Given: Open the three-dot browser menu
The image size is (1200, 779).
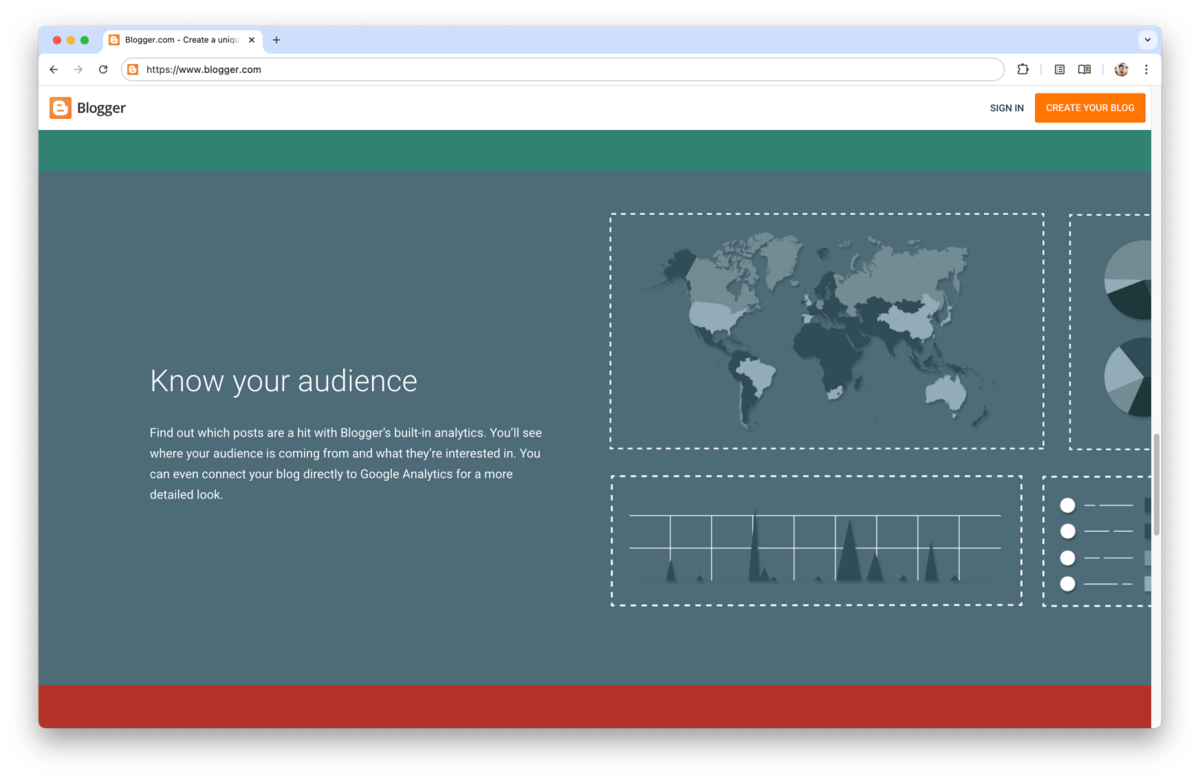Looking at the screenshot, I should (x=1146, y=69).
